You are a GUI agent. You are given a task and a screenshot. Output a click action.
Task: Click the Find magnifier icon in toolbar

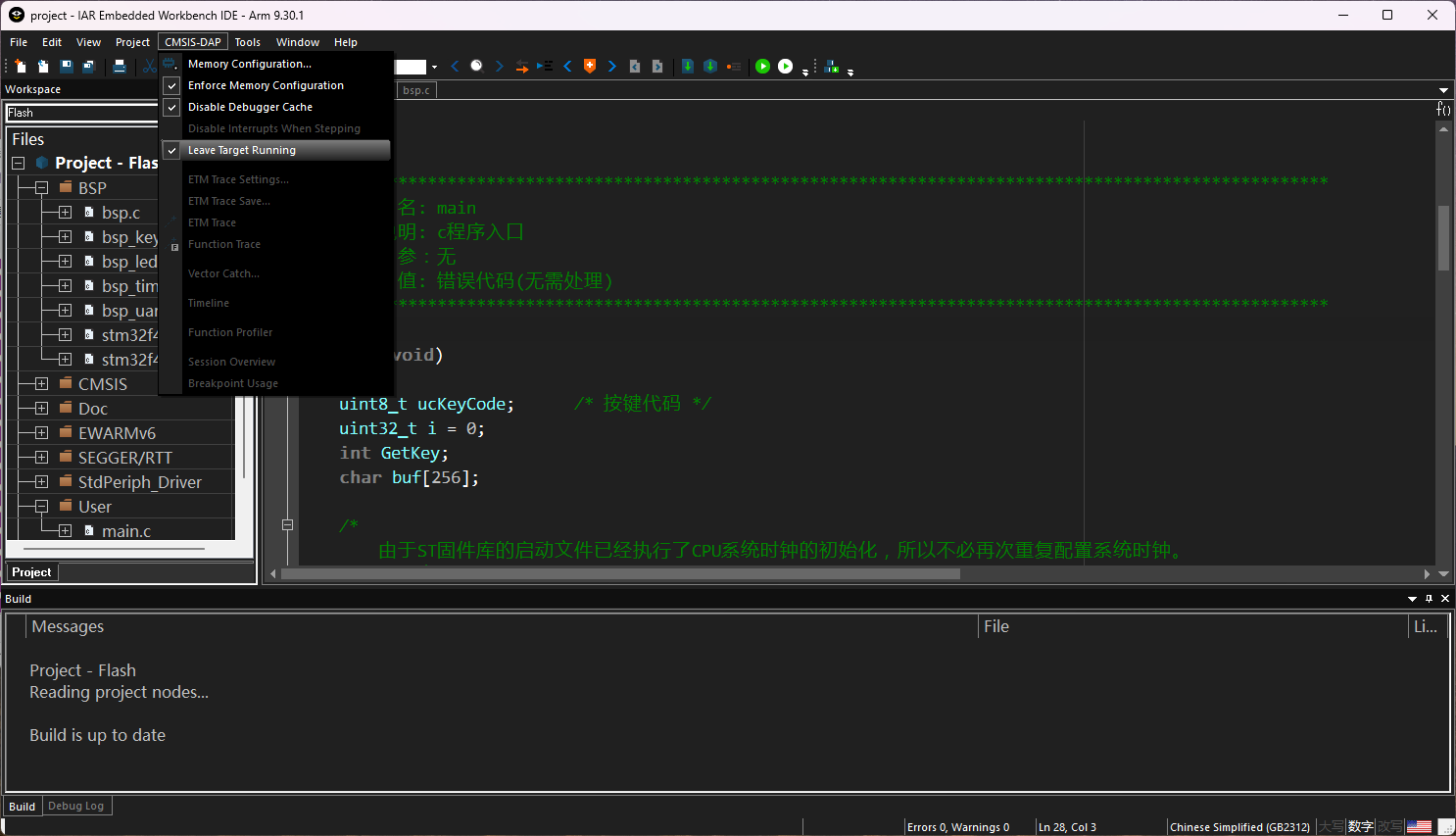477,67
